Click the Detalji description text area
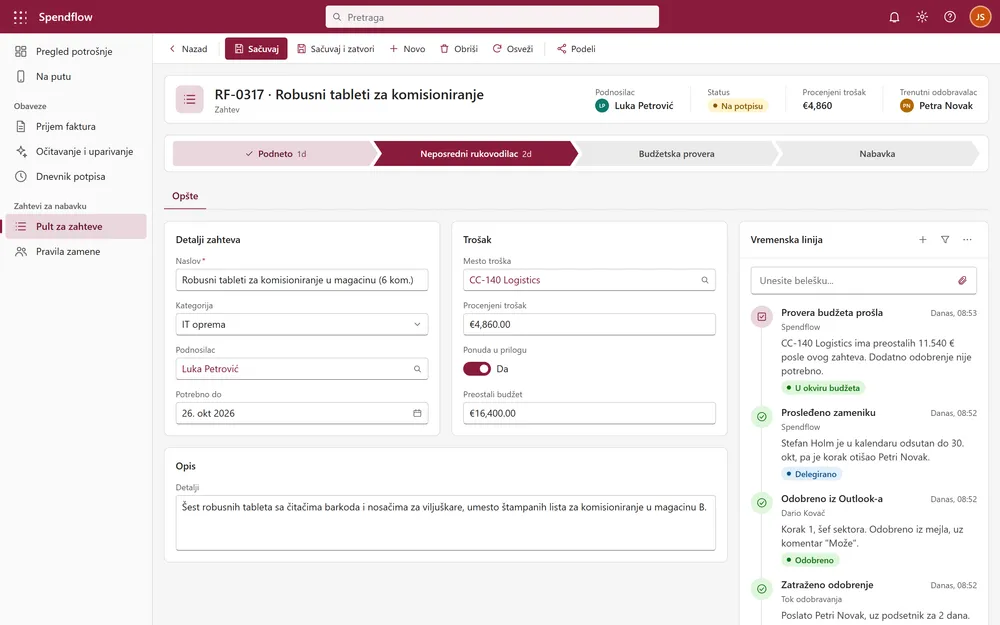Viewport: 1000px width, 625px height. [446, 523]
